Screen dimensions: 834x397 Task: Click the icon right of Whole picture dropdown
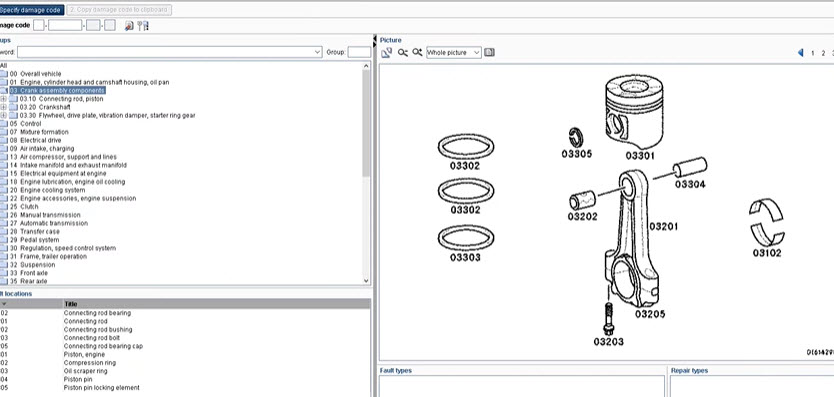489,52
